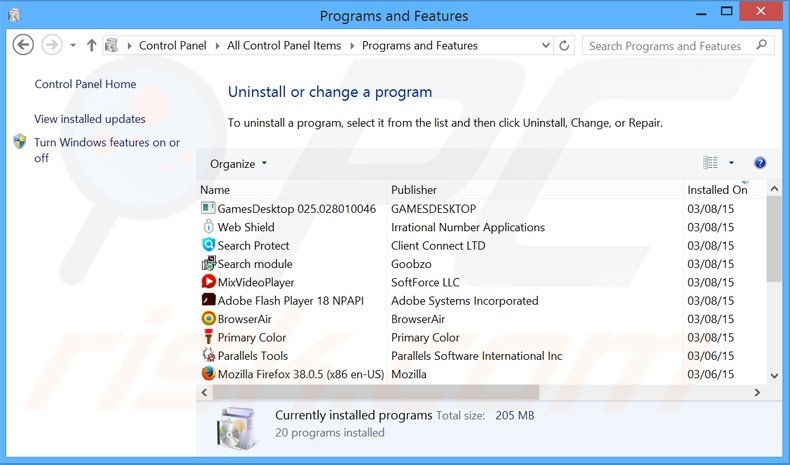Image resolution: width=790 pixels, height=465 pixels.
Task: Click publisher SoftForce LLC
Action: pyautogui.click(x=425, y=282)
